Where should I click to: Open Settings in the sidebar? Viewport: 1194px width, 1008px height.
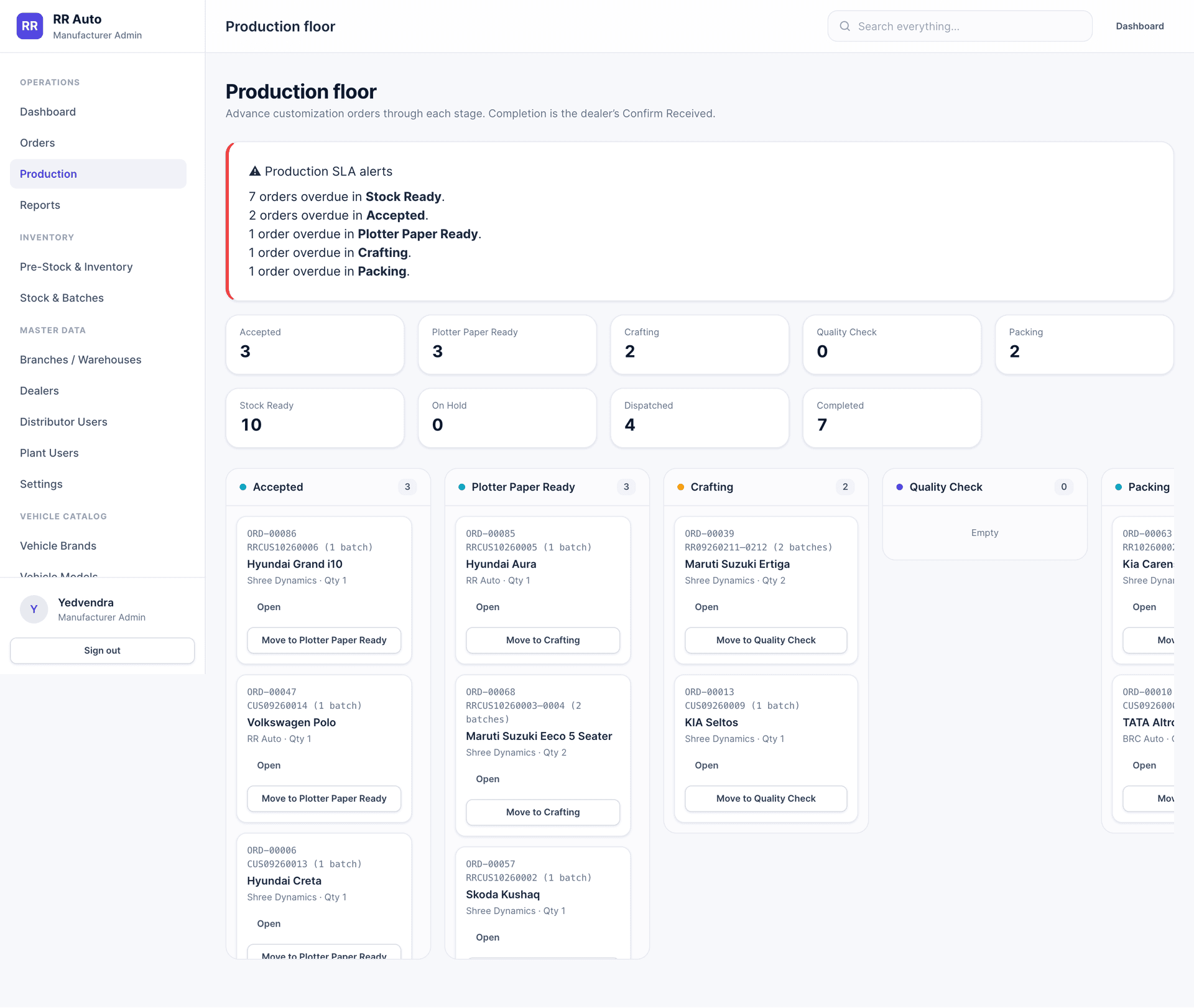98,484
